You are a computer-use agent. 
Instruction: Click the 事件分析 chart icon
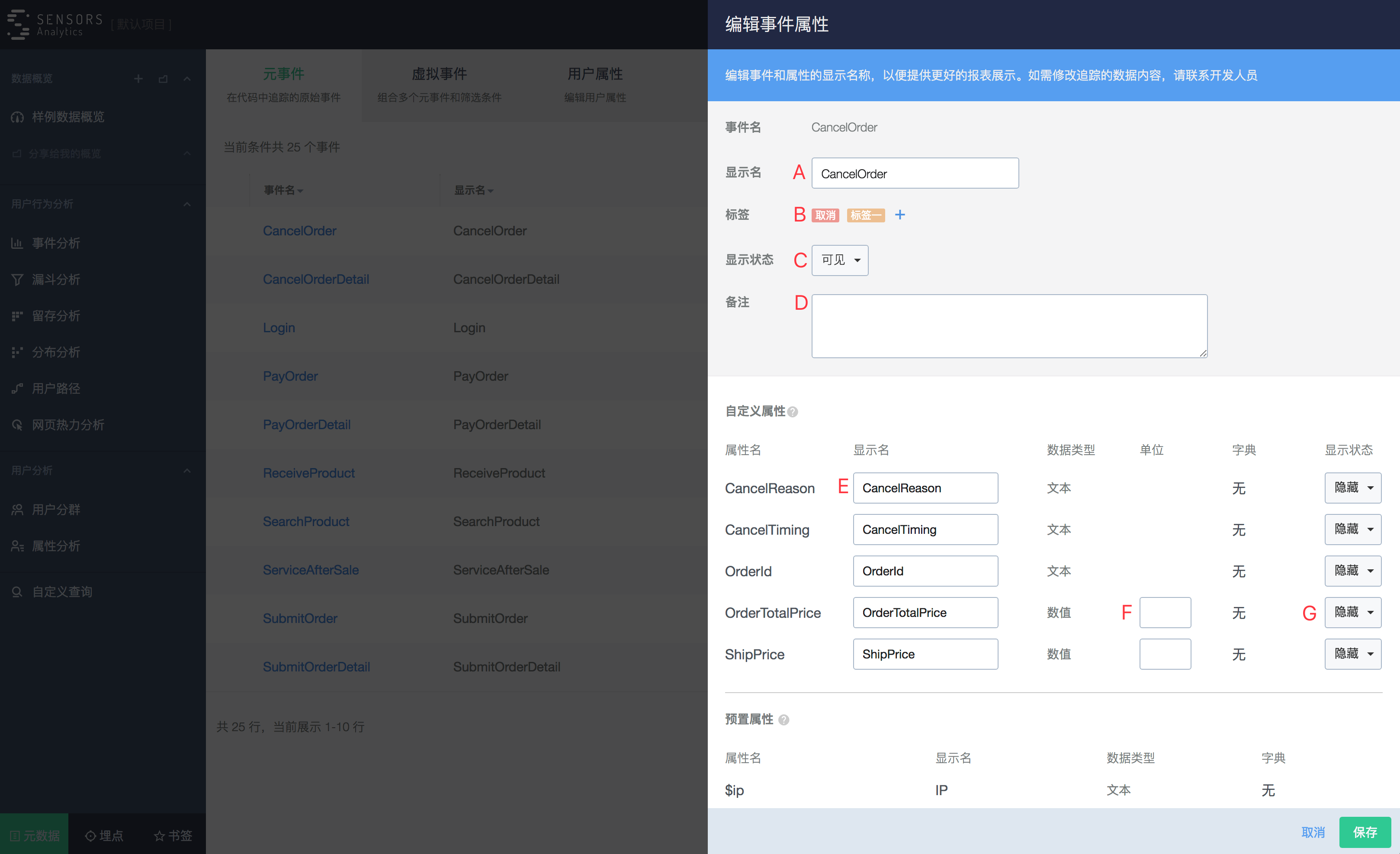(17, 243)
